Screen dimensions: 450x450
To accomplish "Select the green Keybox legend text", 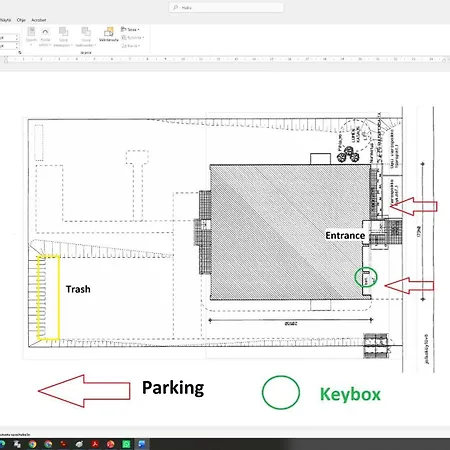I will coord(350,394).
